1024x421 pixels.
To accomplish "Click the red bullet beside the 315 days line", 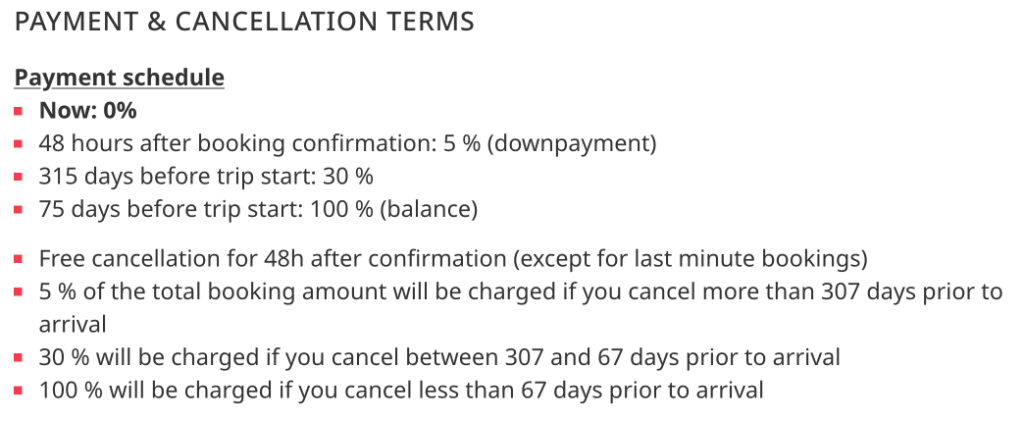I will coord(18,177).
